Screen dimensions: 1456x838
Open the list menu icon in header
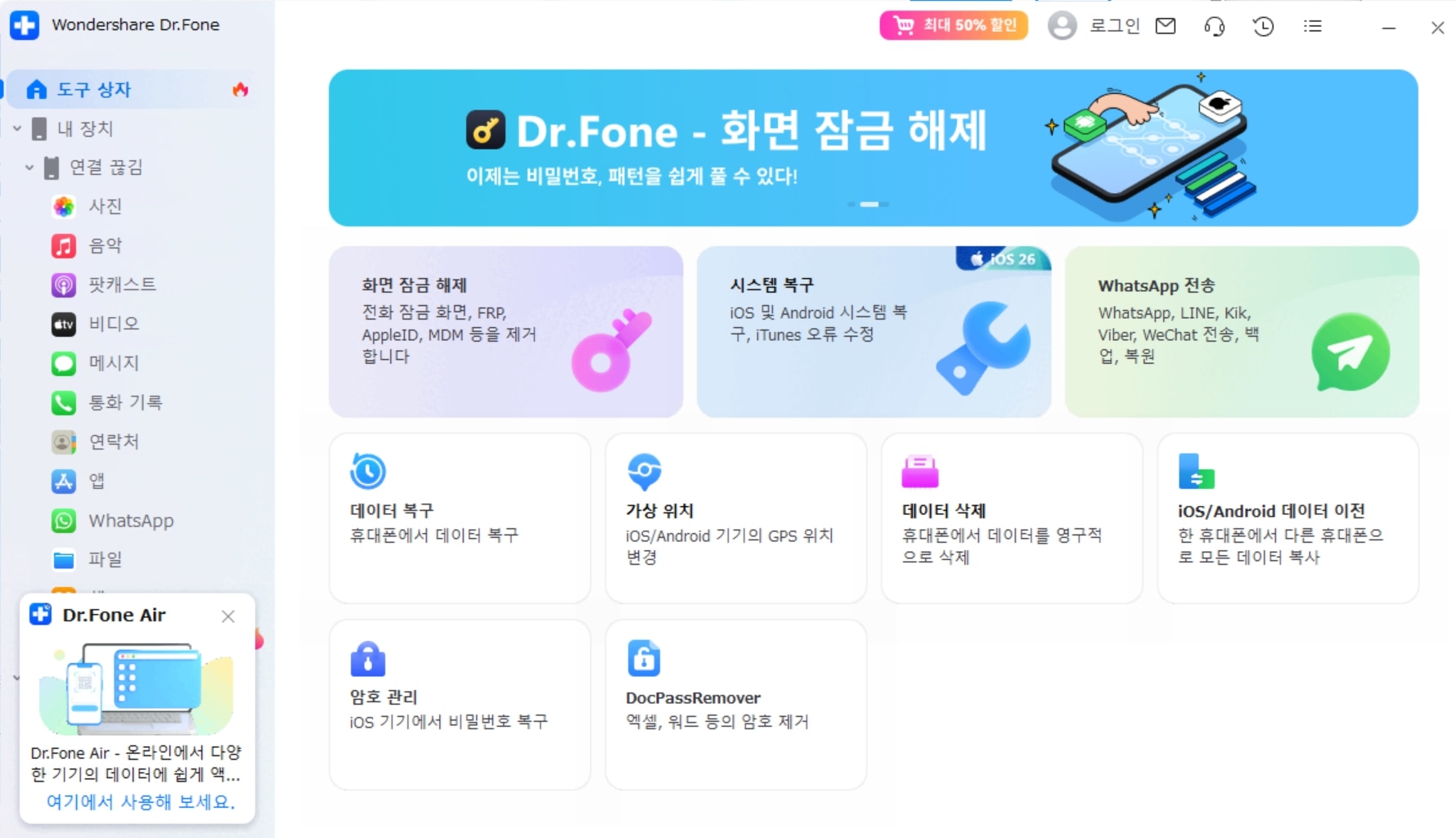pyautogui.click(x=1313, y=26)
